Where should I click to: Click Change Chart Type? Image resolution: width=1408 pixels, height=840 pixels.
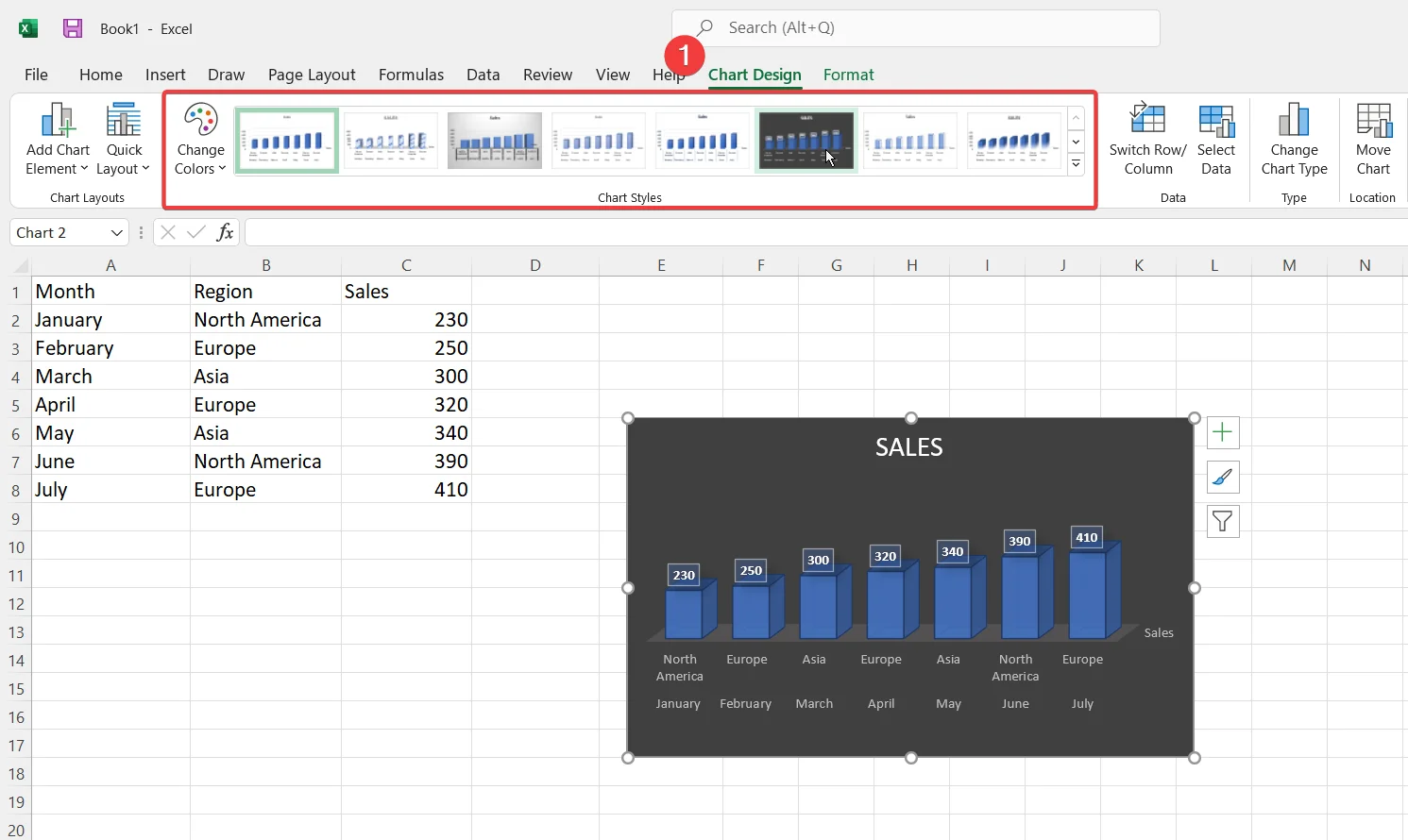click(1294, 139)
